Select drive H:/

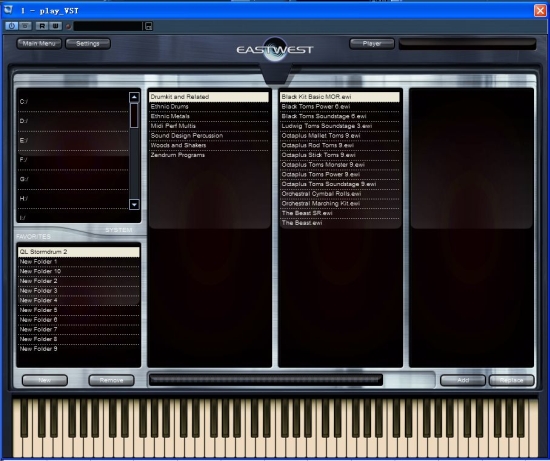(x=73, y=199)
